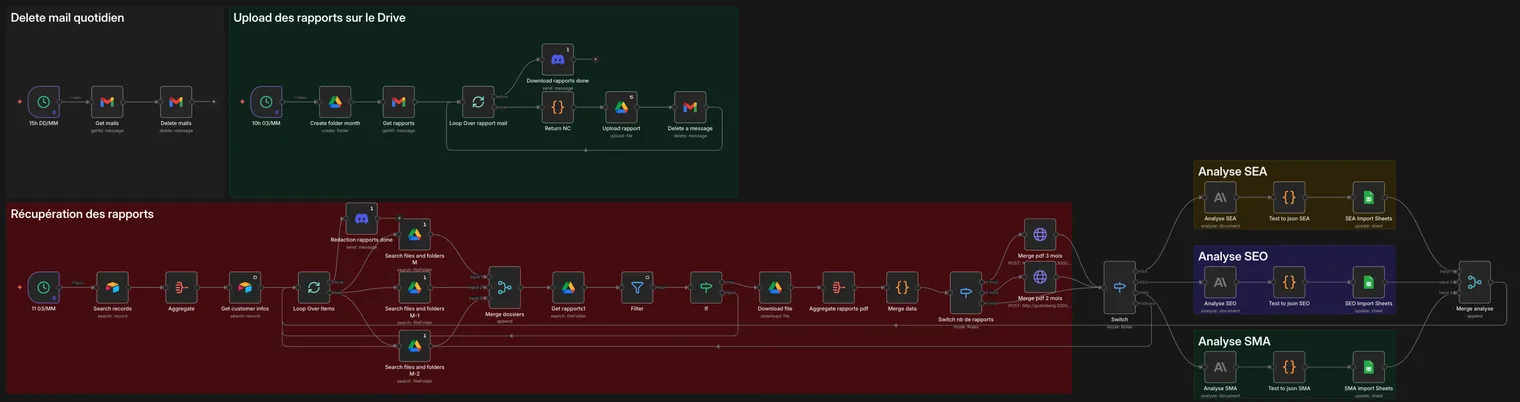1520x402 pixels.
Task: Open Search files and folders M-2 node
Action: [x=414, y=346]
